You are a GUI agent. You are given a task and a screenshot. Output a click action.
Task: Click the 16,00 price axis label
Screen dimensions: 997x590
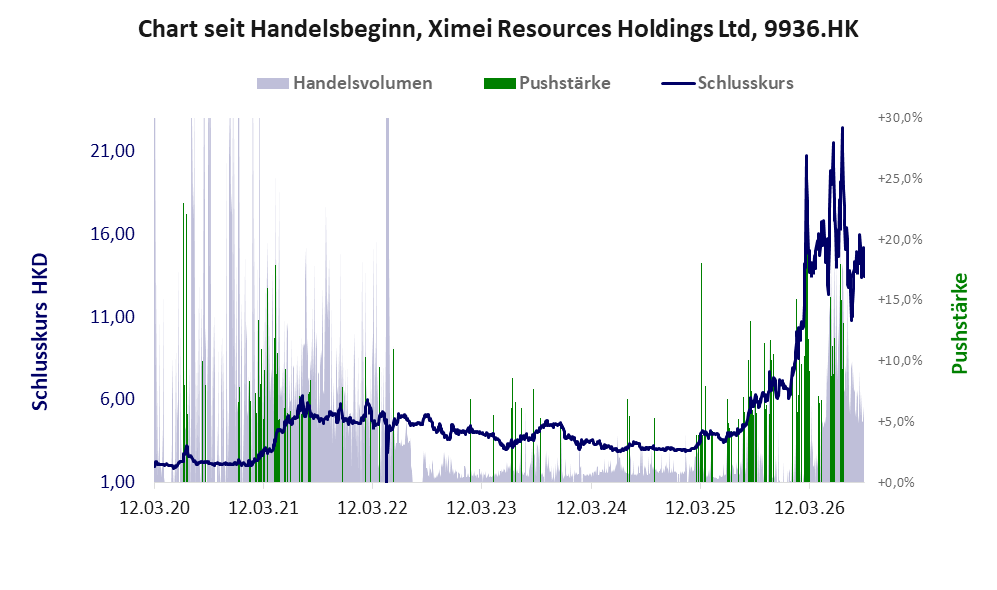click(x=113, y=234)
